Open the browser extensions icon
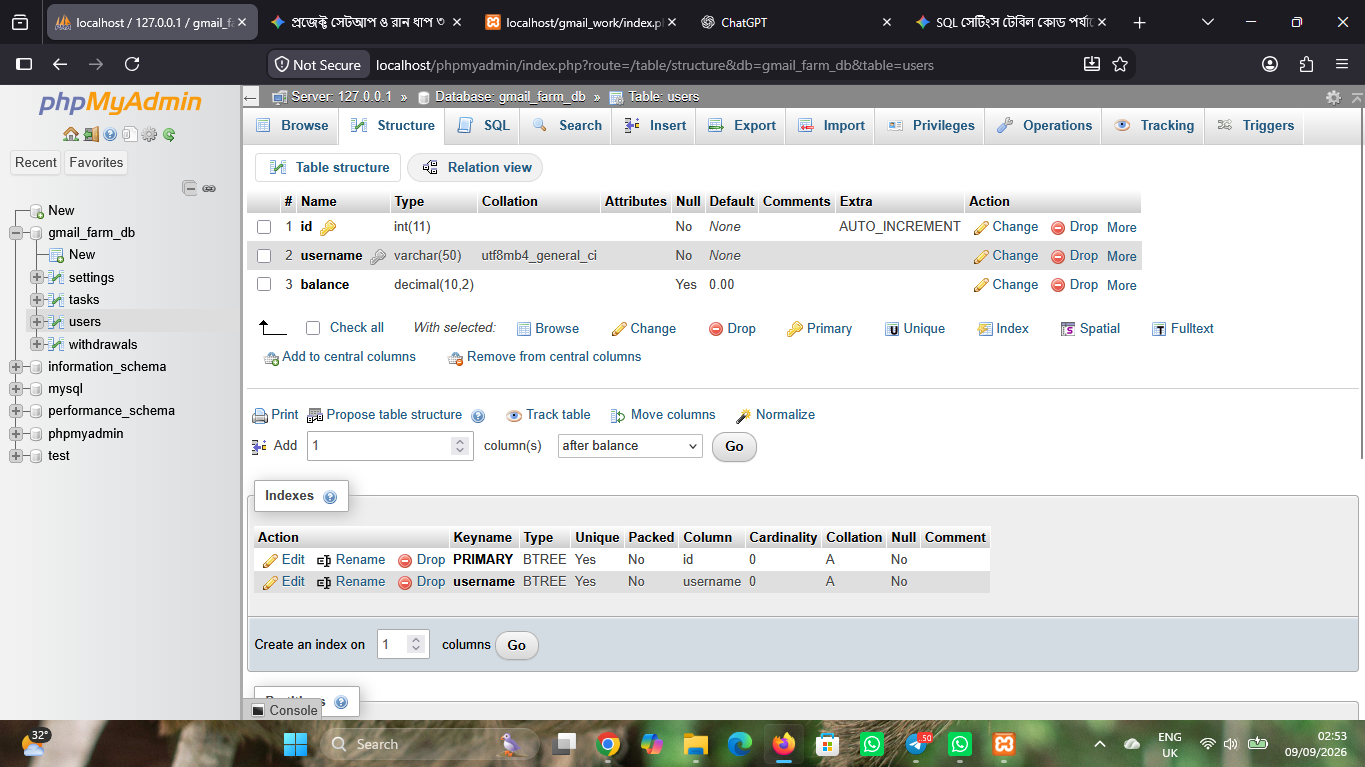Image resolution: width=1365 pixels, height=767 pixels. [x=1306, y=64]
